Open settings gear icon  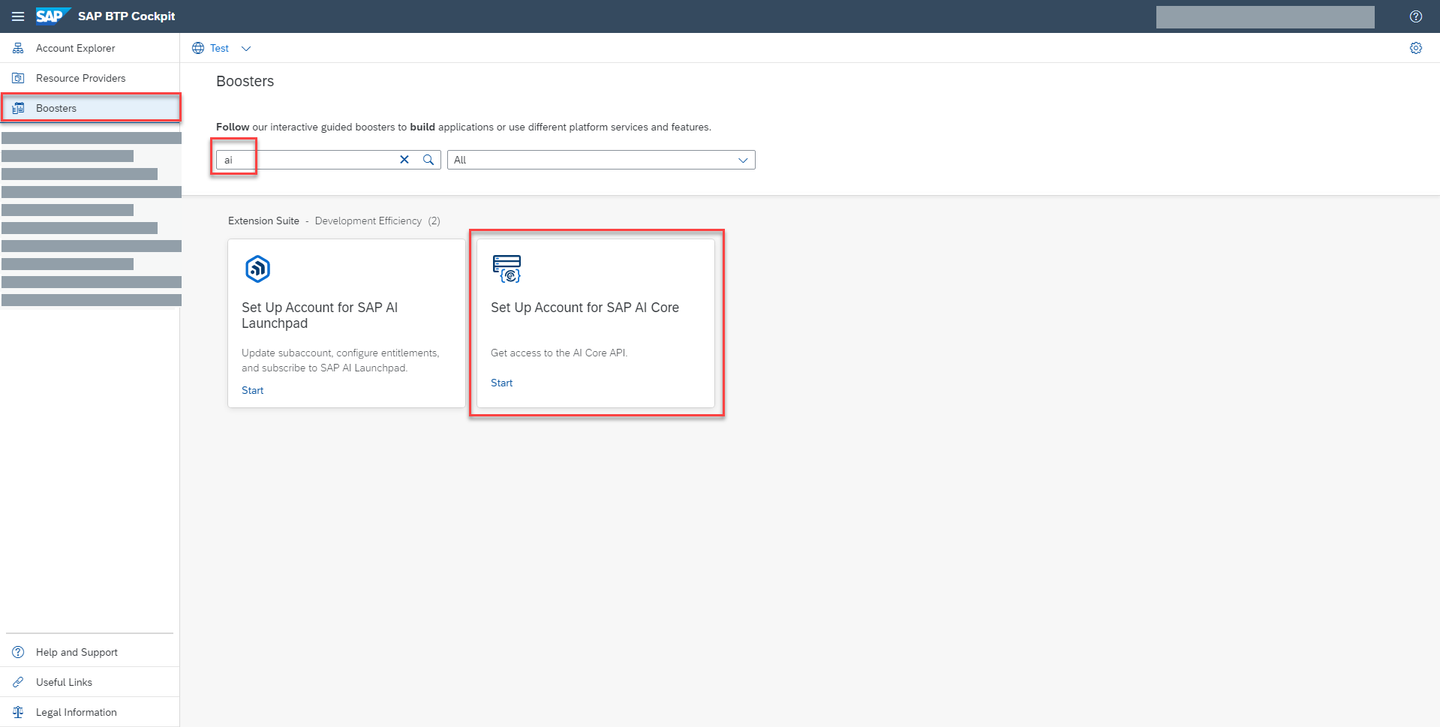(x=1415, y=48)
